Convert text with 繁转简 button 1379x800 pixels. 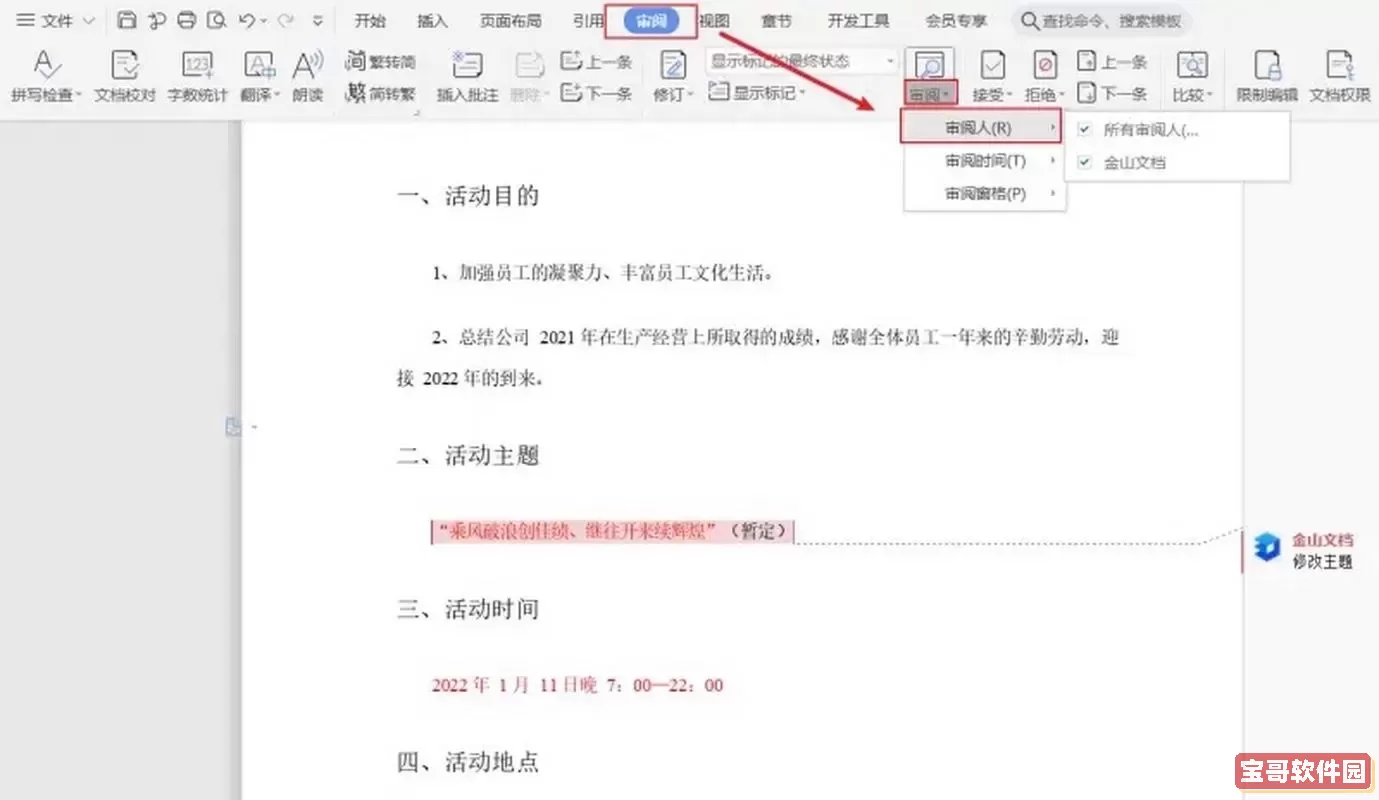(x=380, y=62)
